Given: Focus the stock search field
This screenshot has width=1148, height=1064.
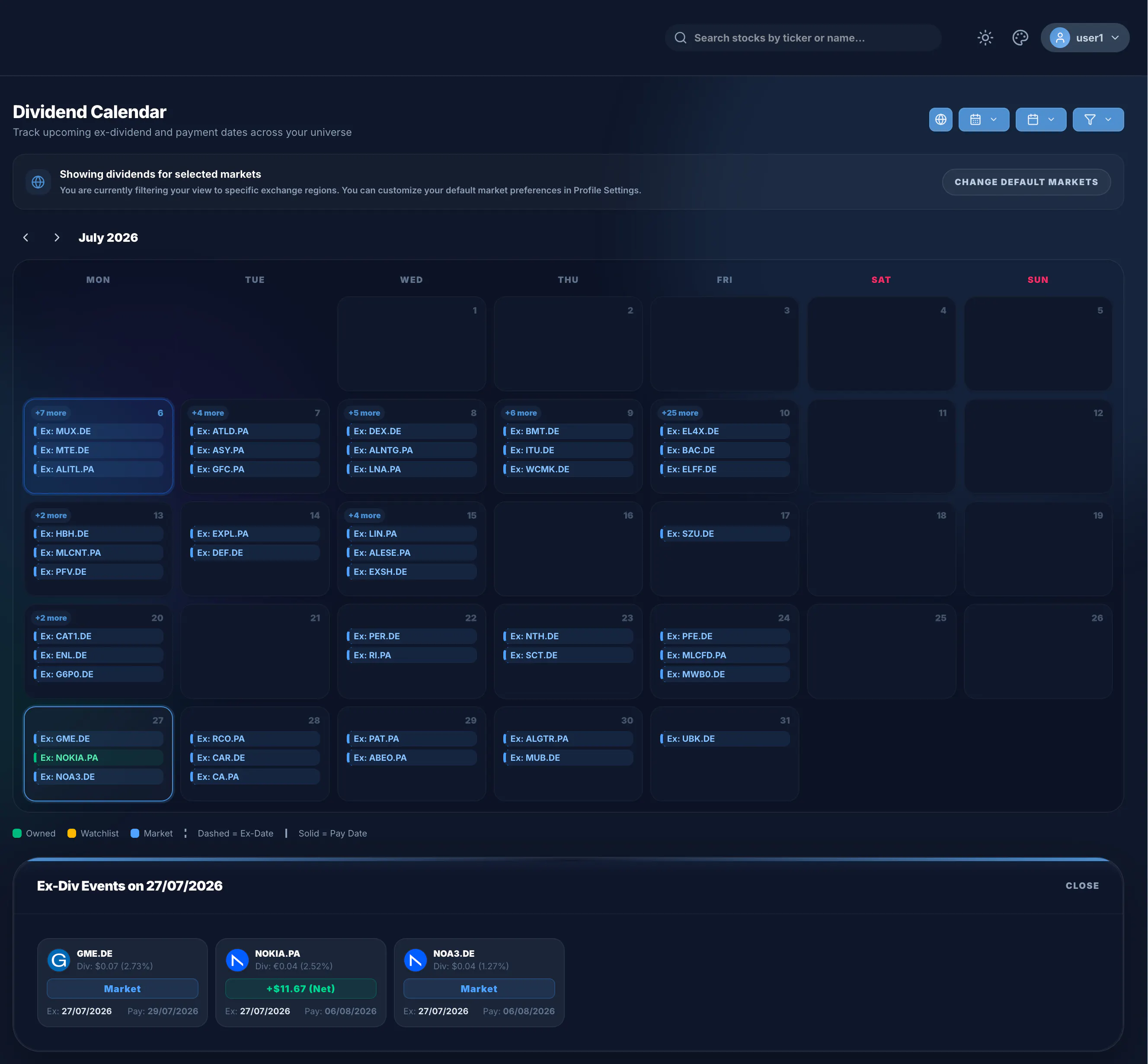Looking at the screenshot, I should click(803, 38).
